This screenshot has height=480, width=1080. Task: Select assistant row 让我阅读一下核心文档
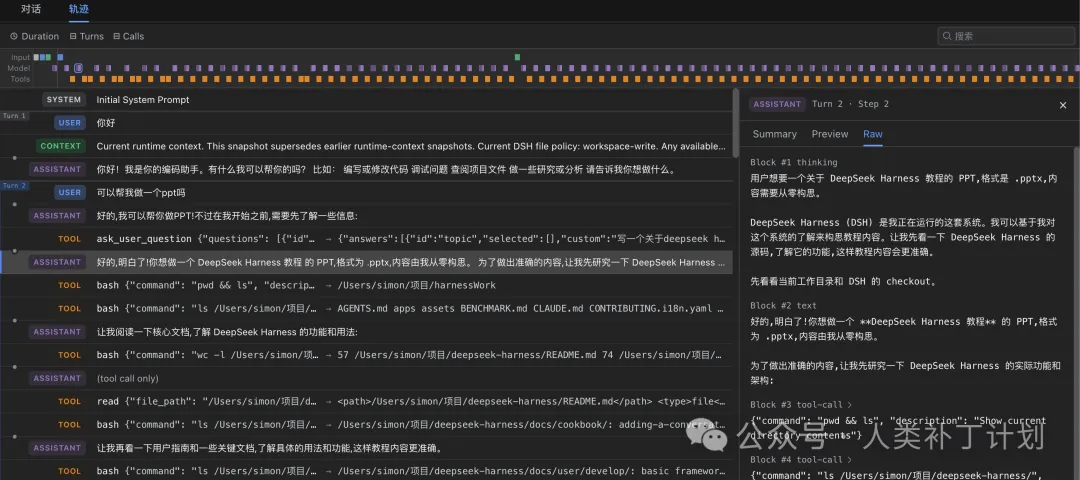coord(366,331)
